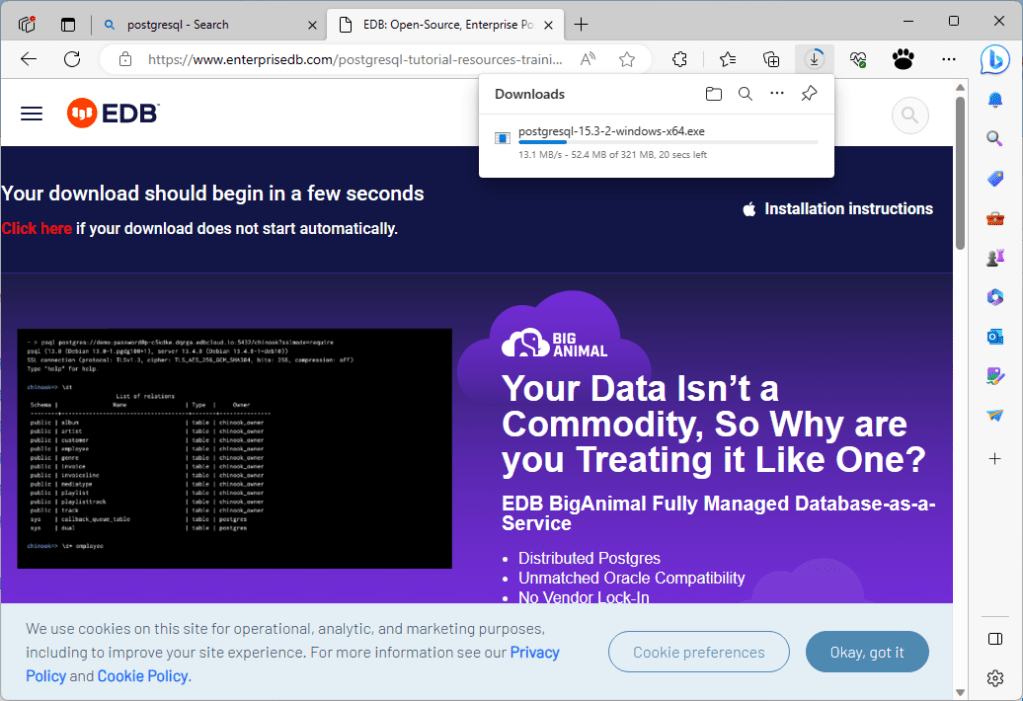The height and width of the screenshot is (701, 1023).
Task: Open the Collections toolbar icon
Action: point(771,59)
